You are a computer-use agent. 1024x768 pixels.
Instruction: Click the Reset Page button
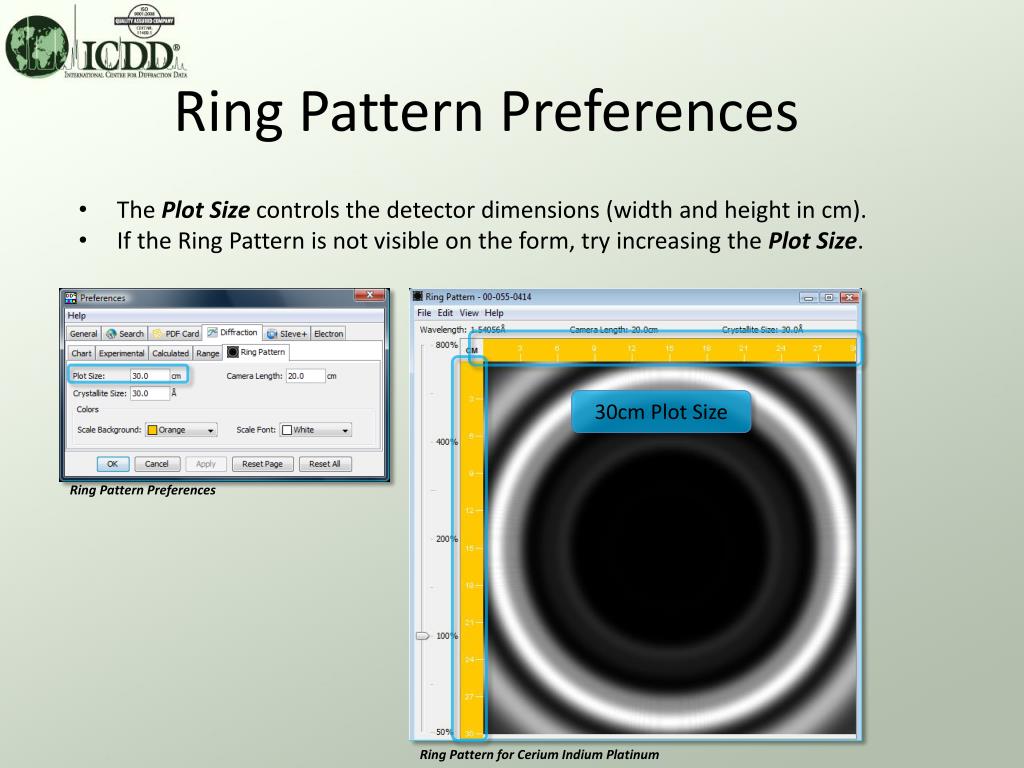[x=263, y=464]
